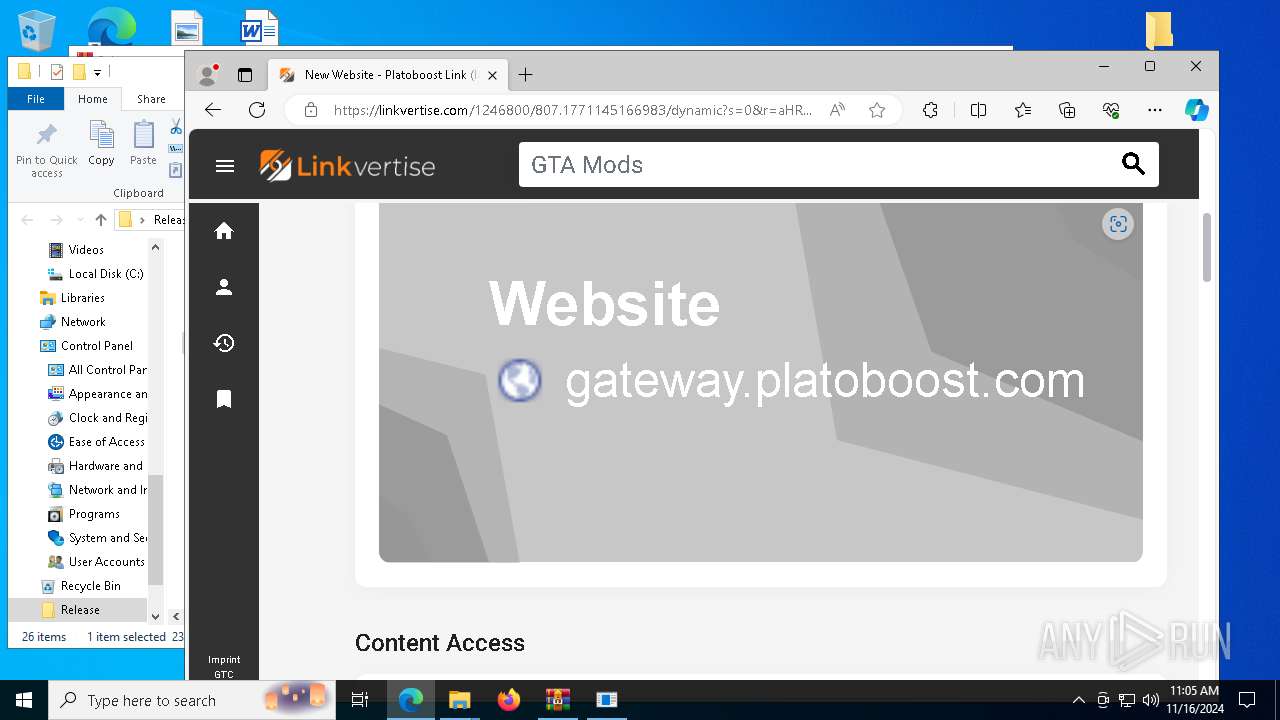
Task: Click the browser page vertical scrollbar
Action: coord(1207,247)
